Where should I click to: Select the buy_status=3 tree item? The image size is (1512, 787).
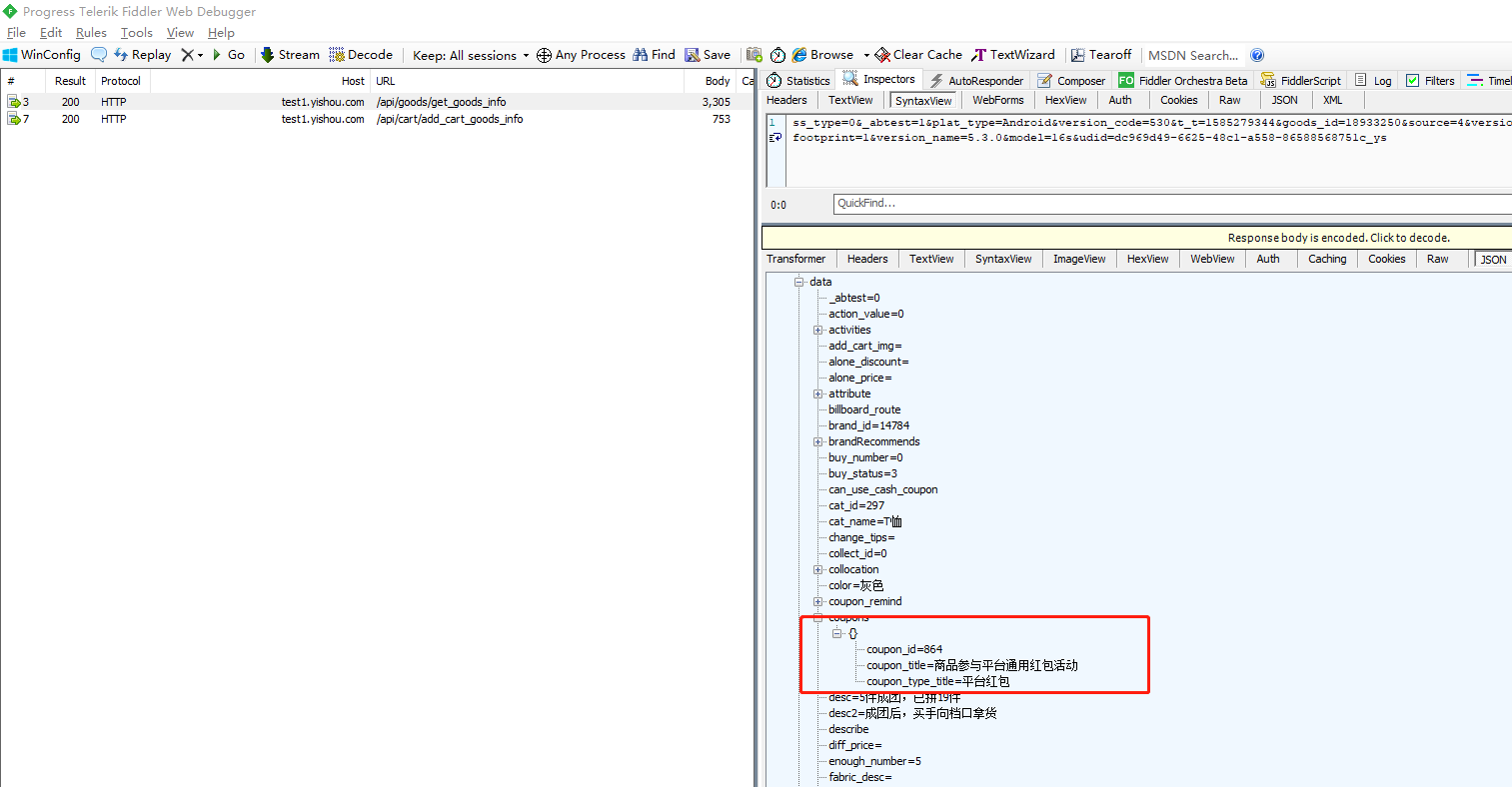[862, 473]
